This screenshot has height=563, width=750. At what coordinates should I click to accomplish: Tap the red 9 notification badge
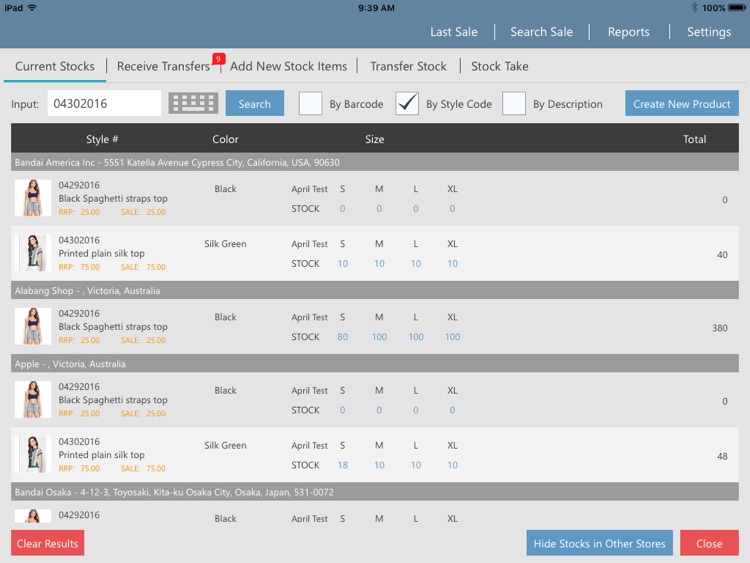pyautogui.click(x=218, y=59)
